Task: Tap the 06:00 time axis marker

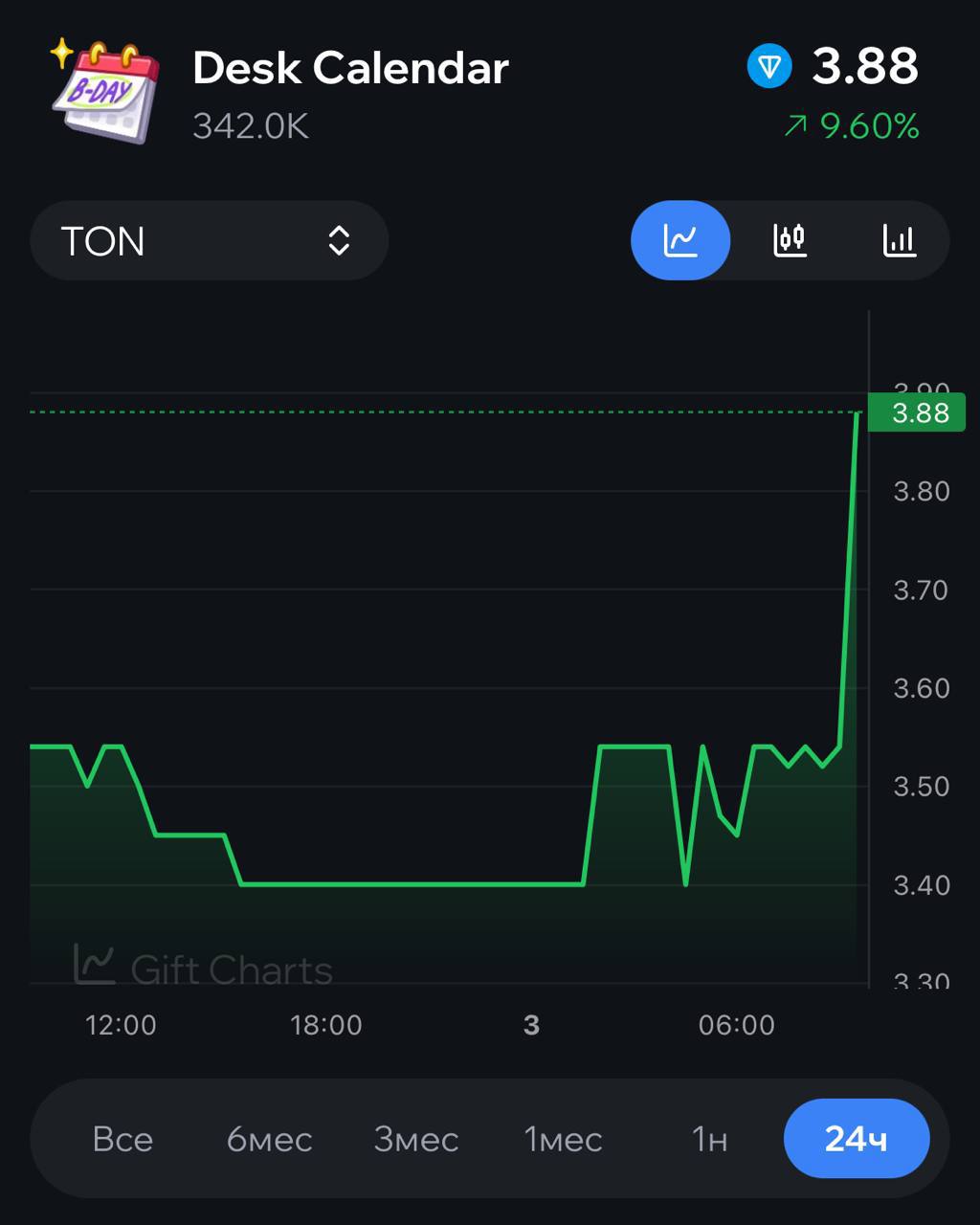Action: [736, 1025]
